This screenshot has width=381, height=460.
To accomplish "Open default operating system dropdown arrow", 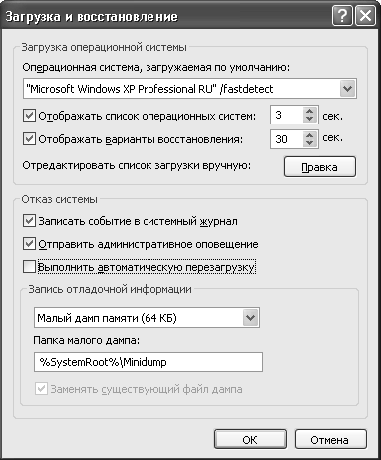I will pyautogui.click(x=347, y=89).
